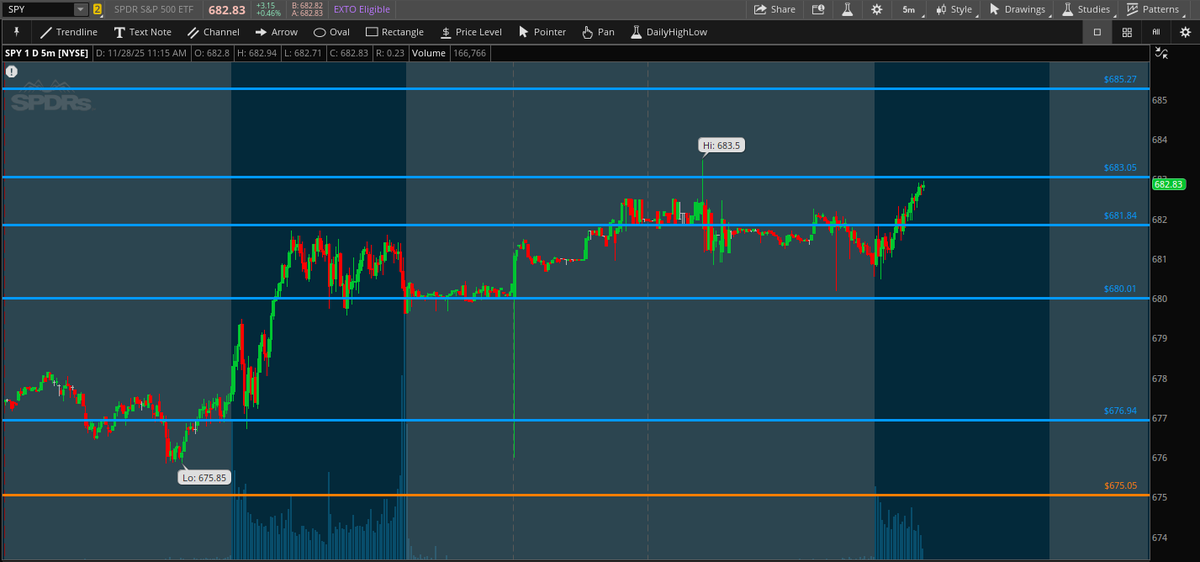Image resolution: width=1200 pixels, height=562 pixels.
Task: Click the volume value 166,766
Action: tap(470, 52)
